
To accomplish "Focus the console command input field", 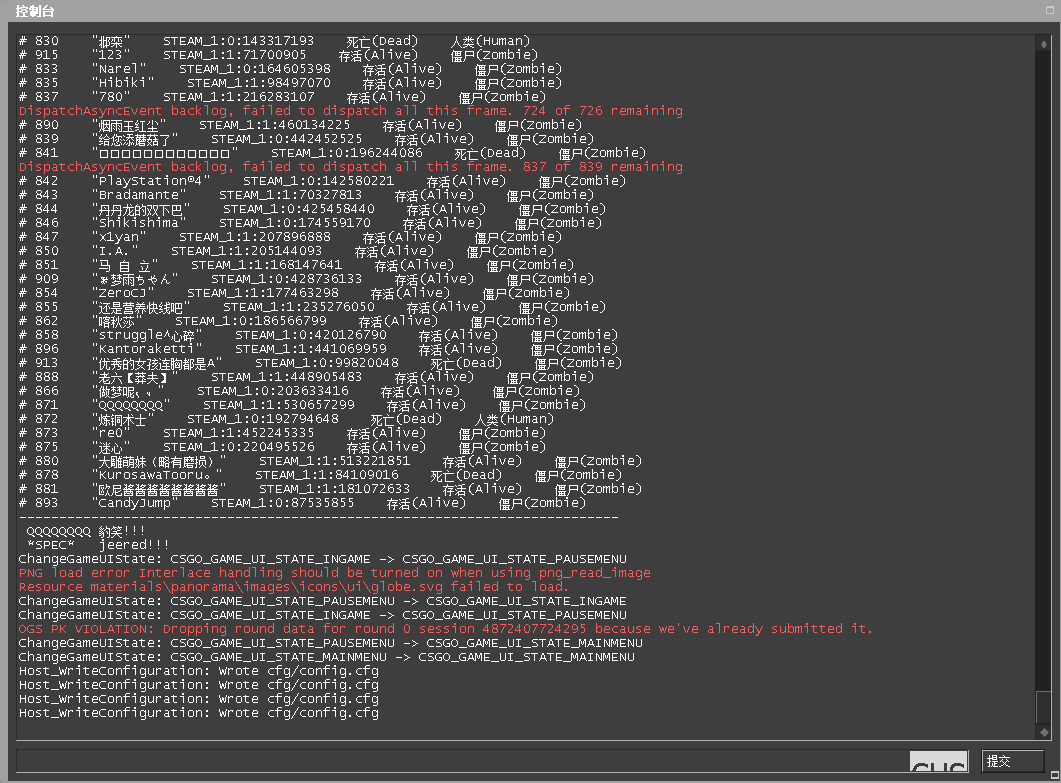I will [493, 761].
